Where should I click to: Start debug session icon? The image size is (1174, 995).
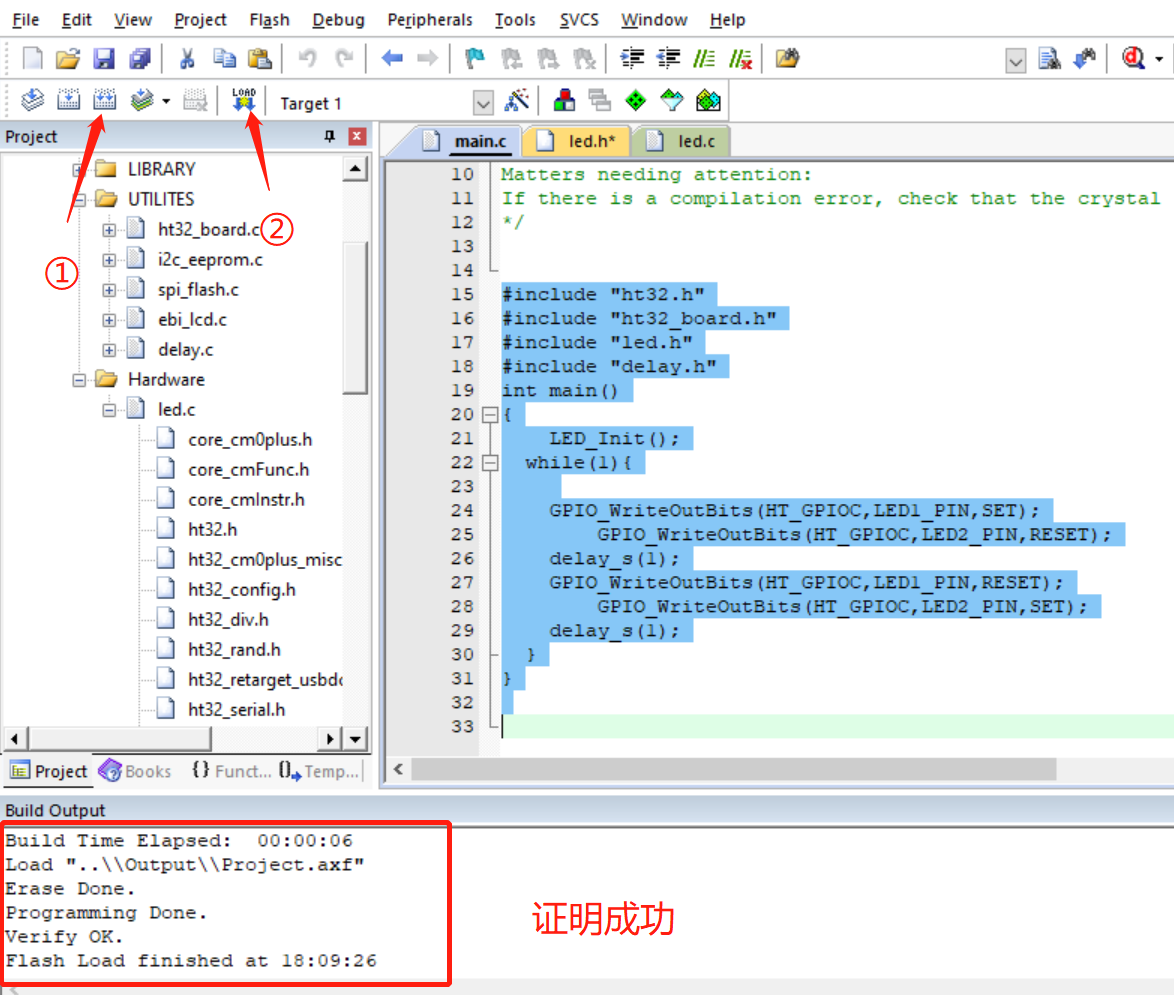[x=1134, y=58]
